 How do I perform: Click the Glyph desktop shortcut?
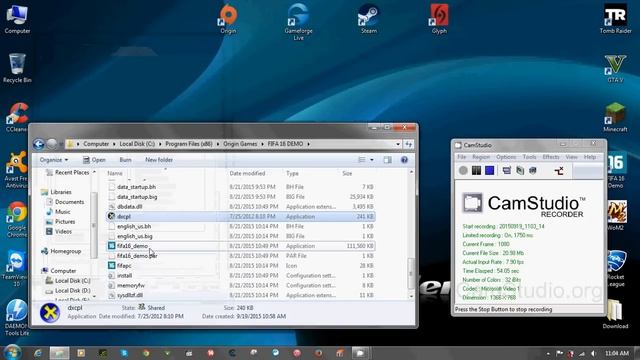coord(439,19)
